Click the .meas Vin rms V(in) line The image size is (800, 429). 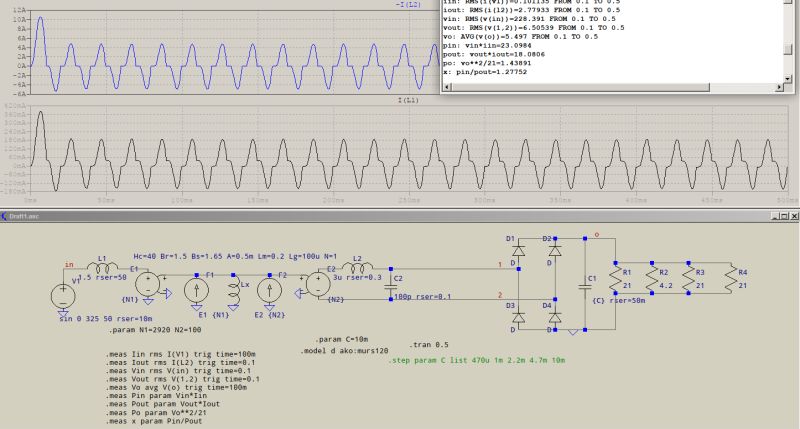tap(179, 371)
